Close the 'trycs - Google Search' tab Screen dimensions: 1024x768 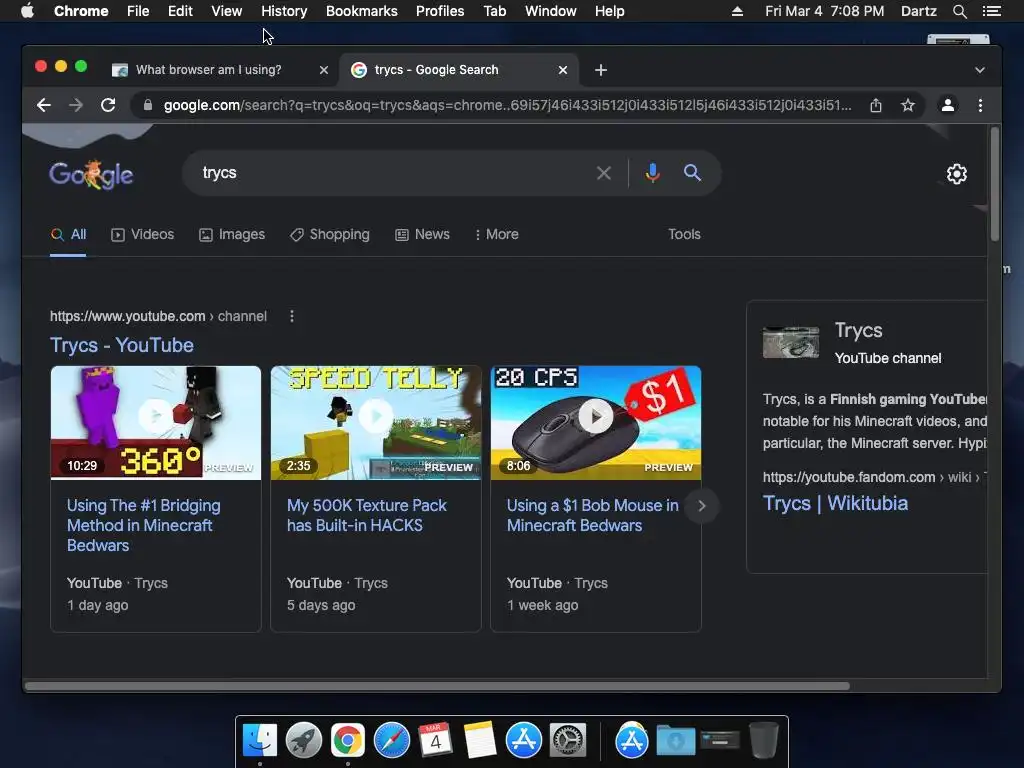coord(563,70)
